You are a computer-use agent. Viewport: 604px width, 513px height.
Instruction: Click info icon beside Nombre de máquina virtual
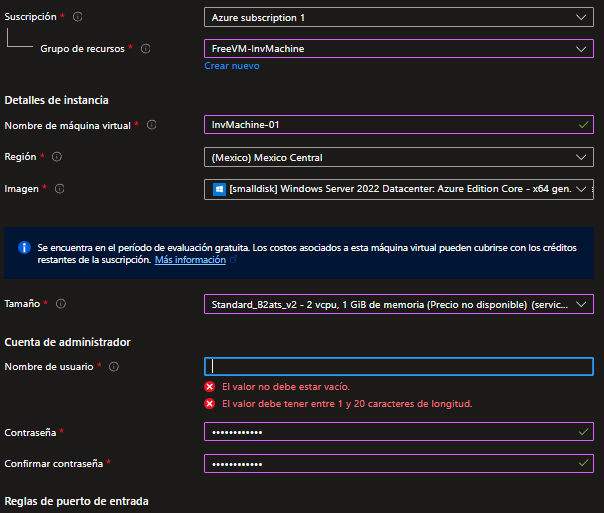(152, 125)
